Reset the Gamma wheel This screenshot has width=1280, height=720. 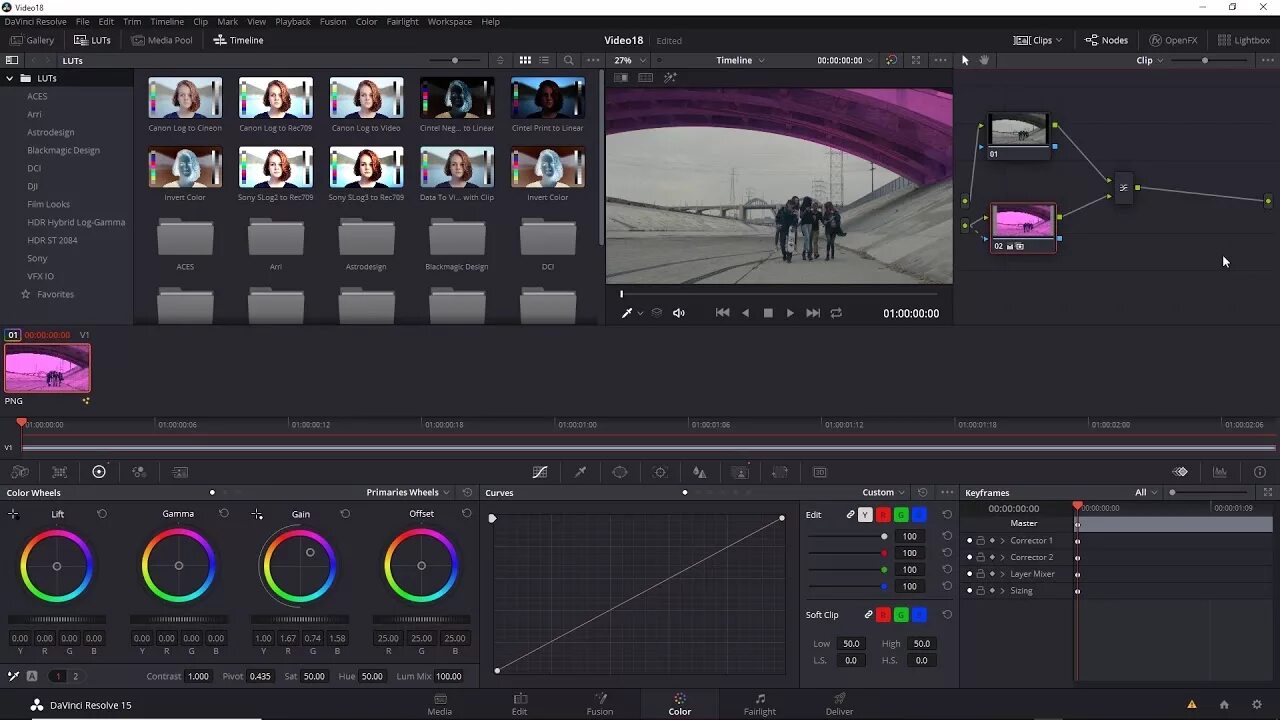tap(224, 513)
